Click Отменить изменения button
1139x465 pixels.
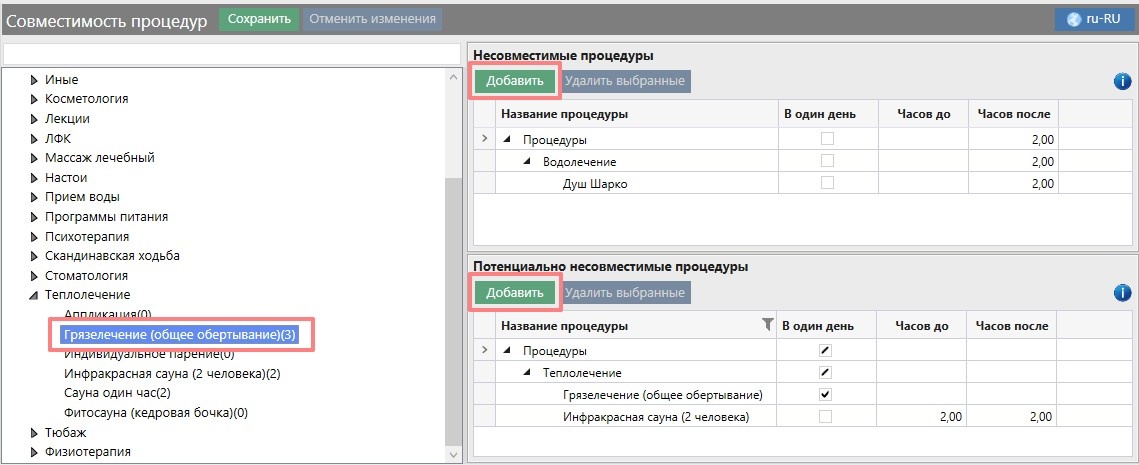pyautogui.click(x=372, y=19)
